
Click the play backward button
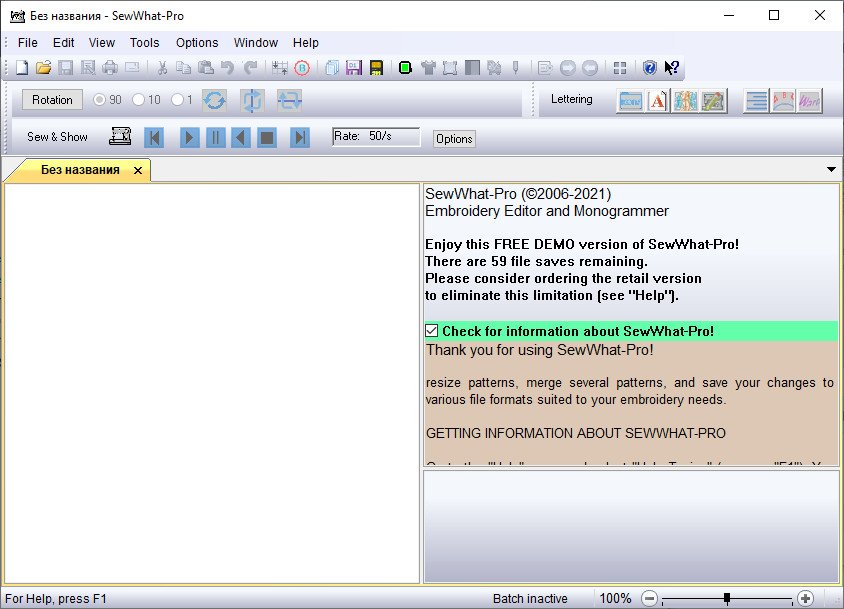click(241, 138)
